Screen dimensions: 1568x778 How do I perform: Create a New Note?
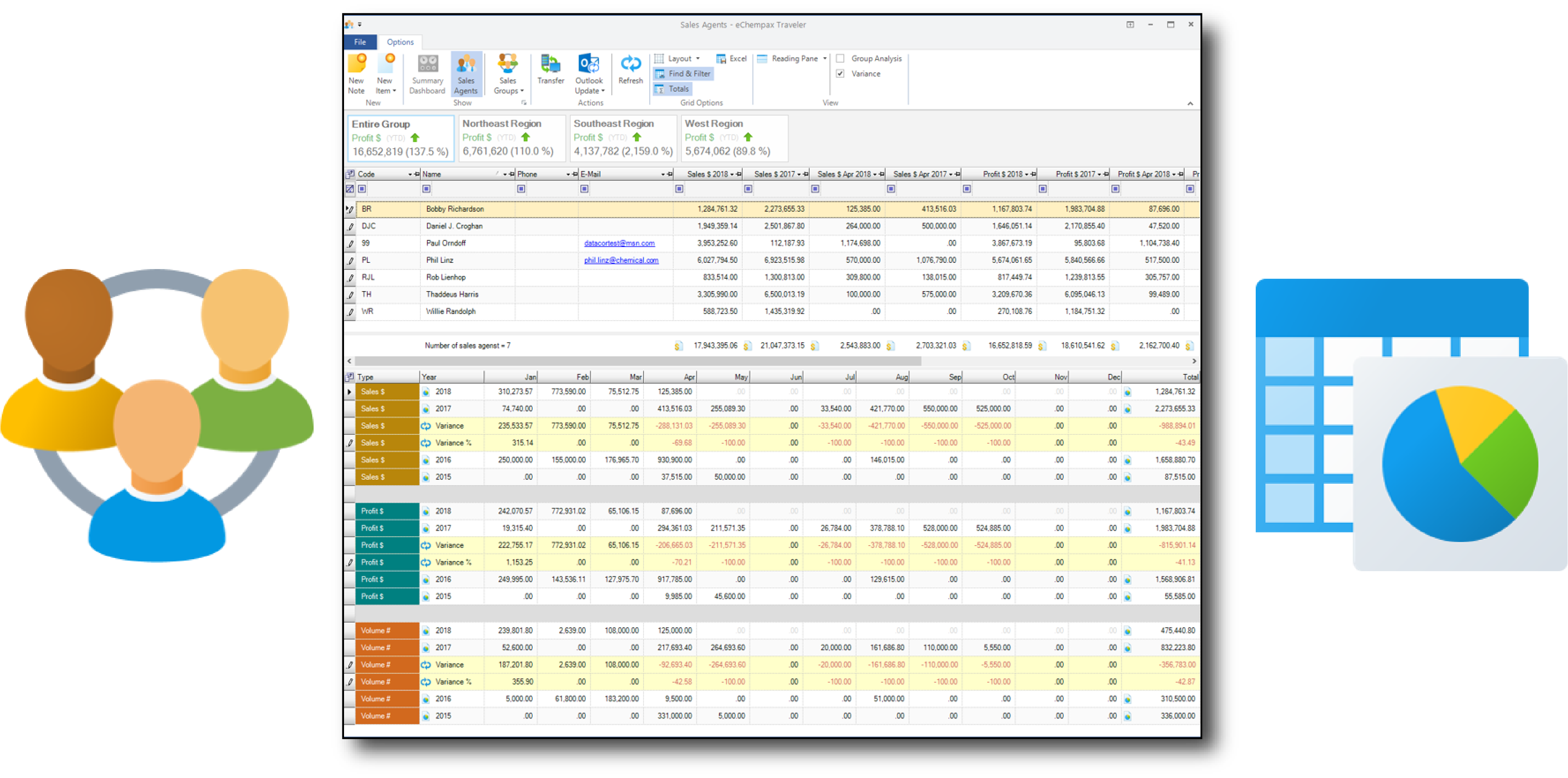point(357,74)
